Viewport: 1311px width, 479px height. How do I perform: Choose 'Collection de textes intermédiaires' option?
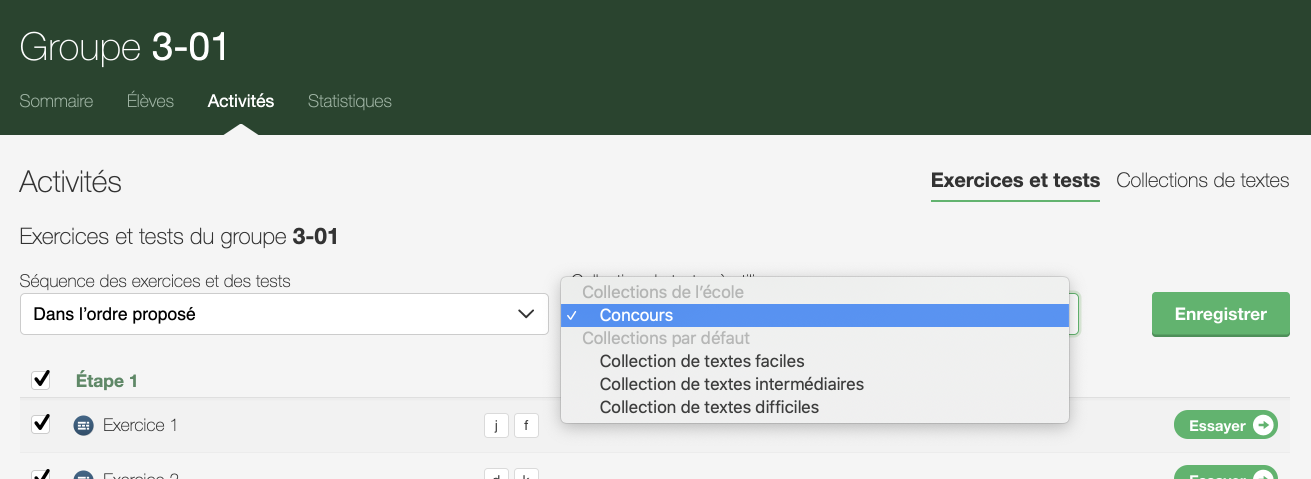click(731, 384)
